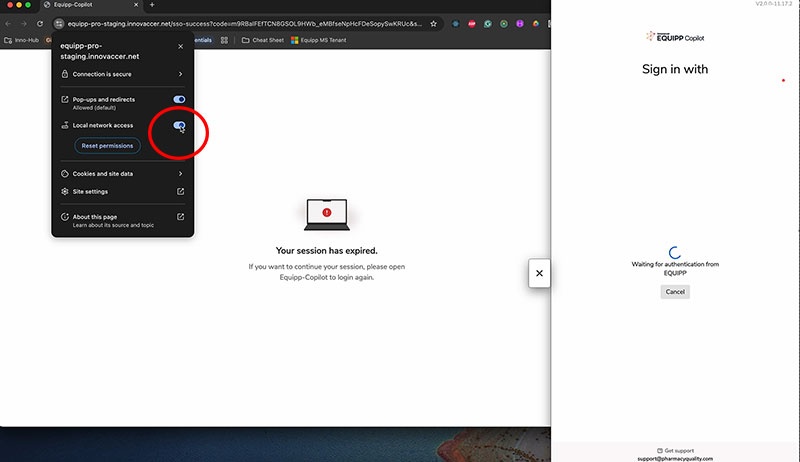Image resolution: width=800 pixels, height=462 pixels.
Task: Click the EQUIPP Copilot logo
Action: pyautogui.click(x=675, y=37)
